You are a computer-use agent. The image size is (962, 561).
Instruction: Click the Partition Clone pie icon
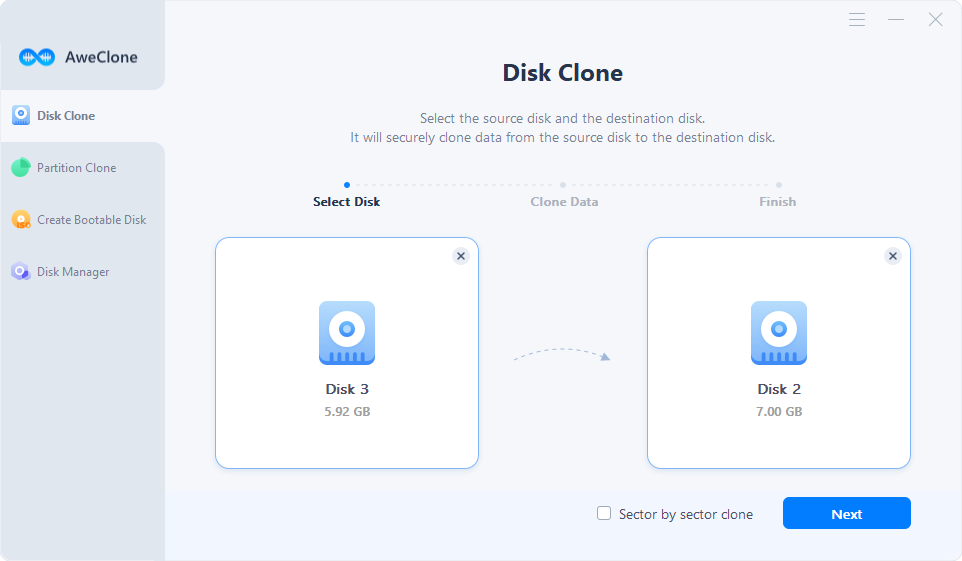(21, 168)
